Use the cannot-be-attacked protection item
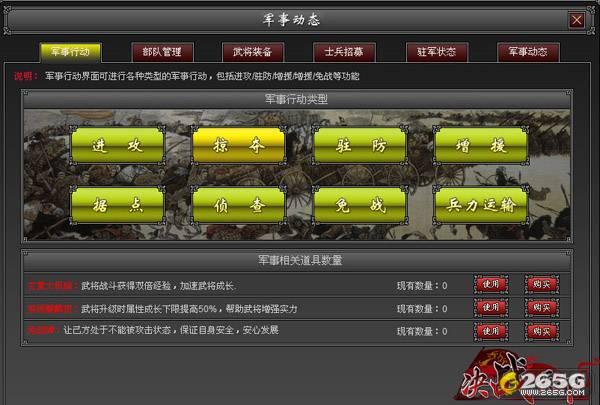This screenshot has height=405, width=600. coord(491,331)
